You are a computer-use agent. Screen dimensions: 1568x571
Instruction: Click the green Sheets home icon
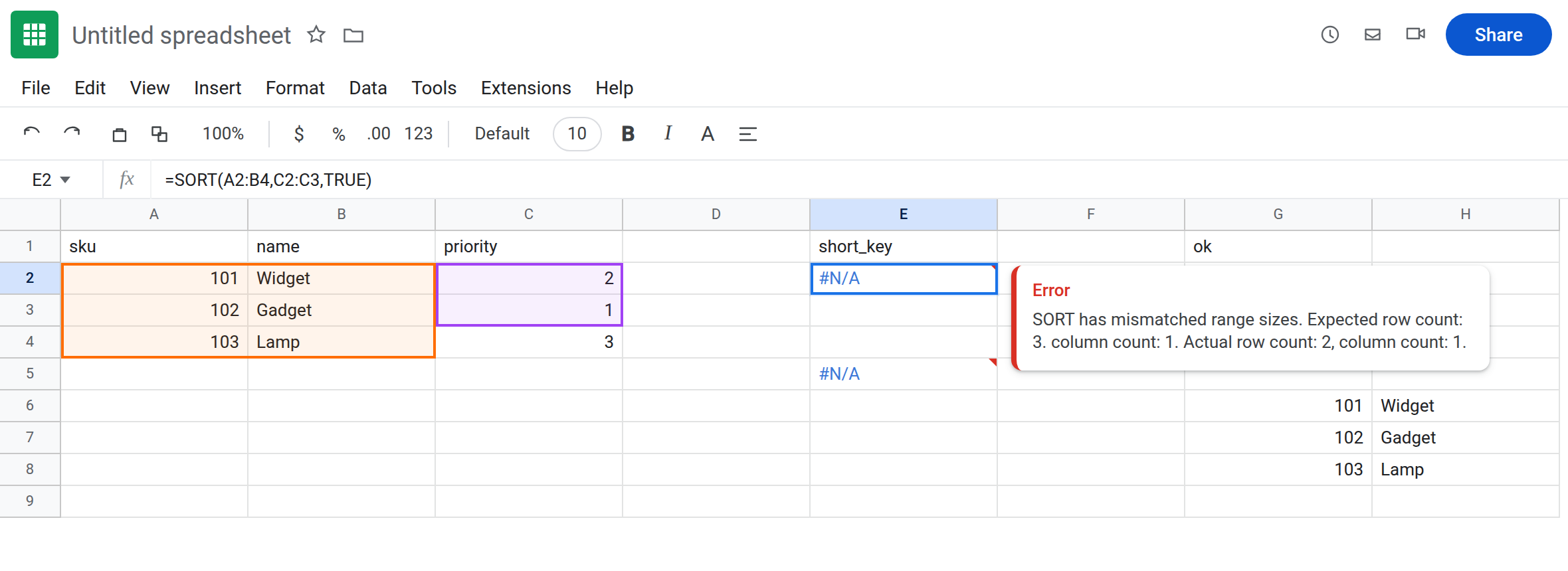tap(35, 35)
